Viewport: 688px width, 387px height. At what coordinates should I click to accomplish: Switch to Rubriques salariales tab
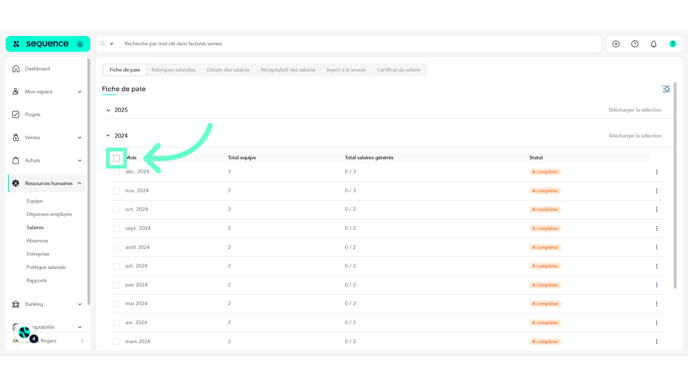pos(173,70)
